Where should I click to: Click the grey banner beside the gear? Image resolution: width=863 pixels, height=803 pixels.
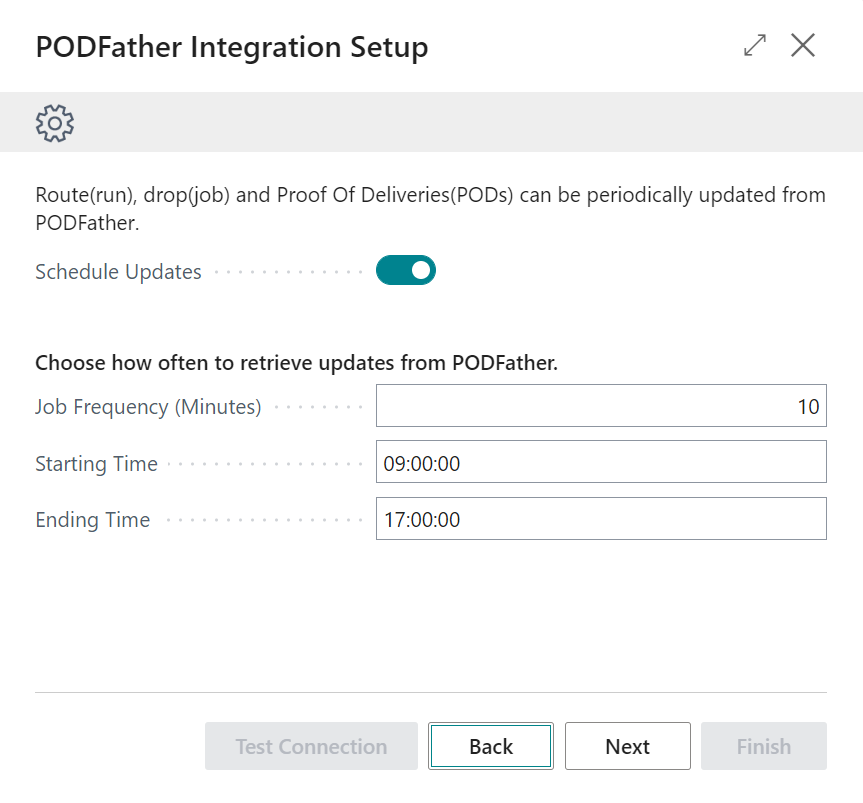pos(468,122)
